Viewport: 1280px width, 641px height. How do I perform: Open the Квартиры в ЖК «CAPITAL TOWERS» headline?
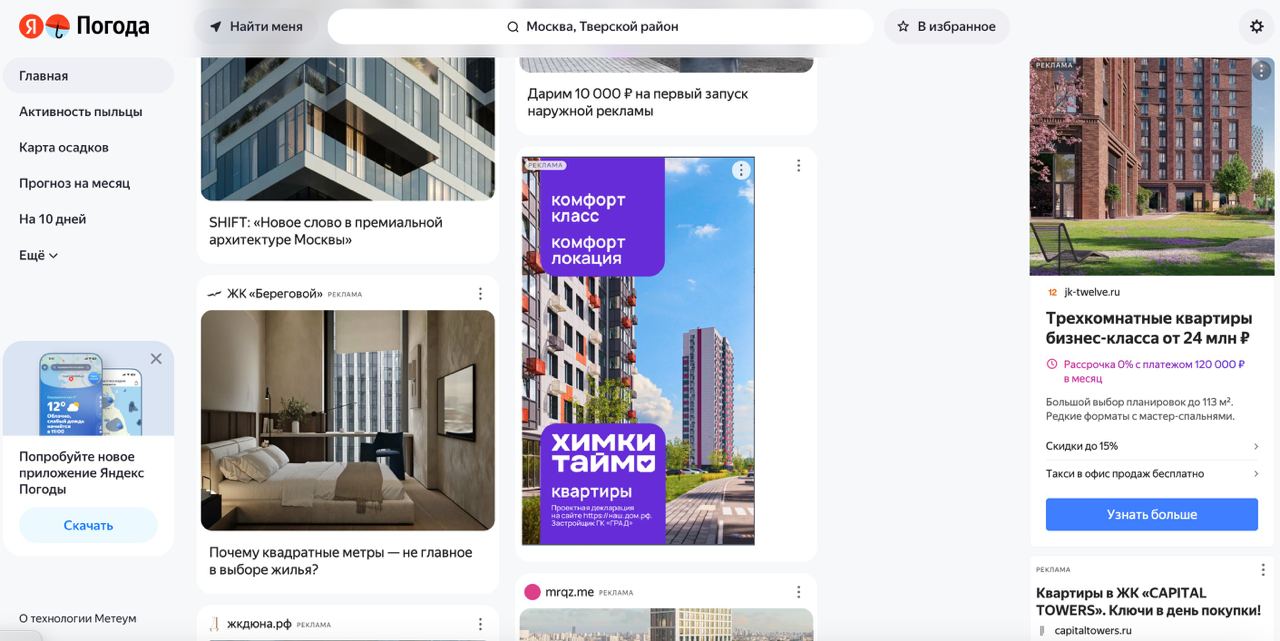click(x=1148, y=601)
